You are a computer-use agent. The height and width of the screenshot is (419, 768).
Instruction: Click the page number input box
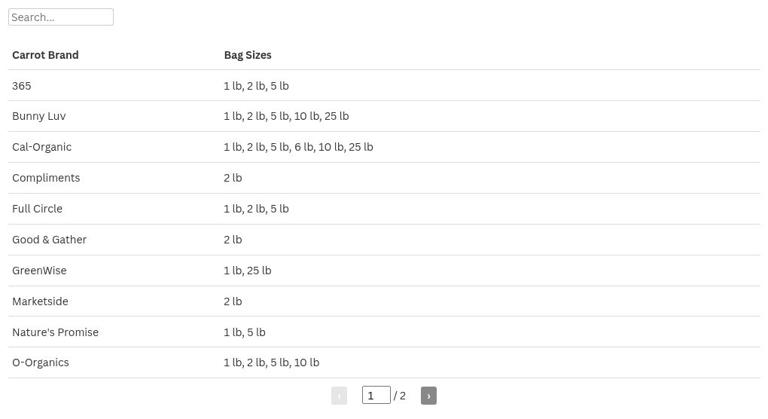(x=376, y=395)
